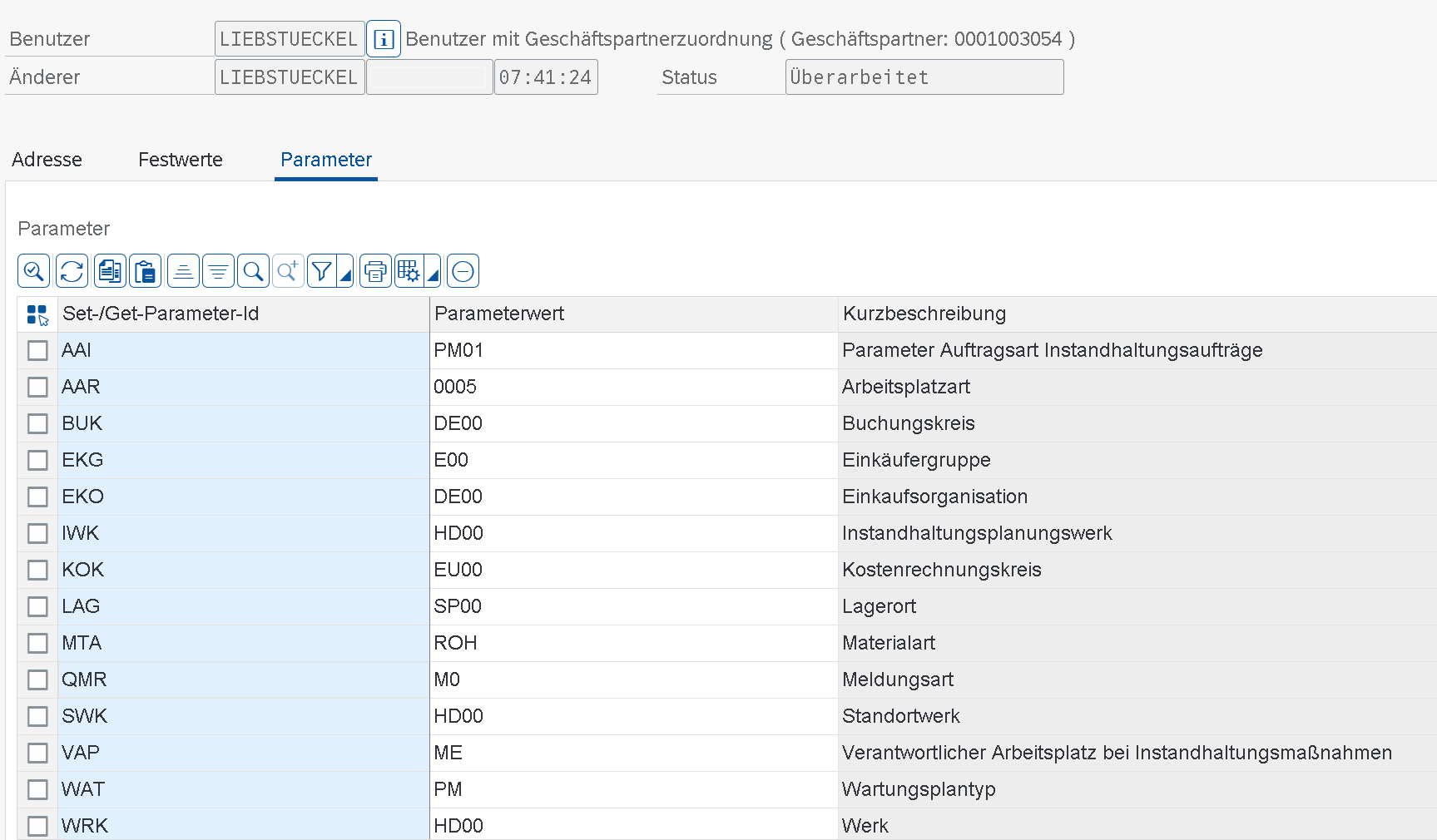Click the Set-/Get-Parameter-Id column header

click(x=244, y=314)
